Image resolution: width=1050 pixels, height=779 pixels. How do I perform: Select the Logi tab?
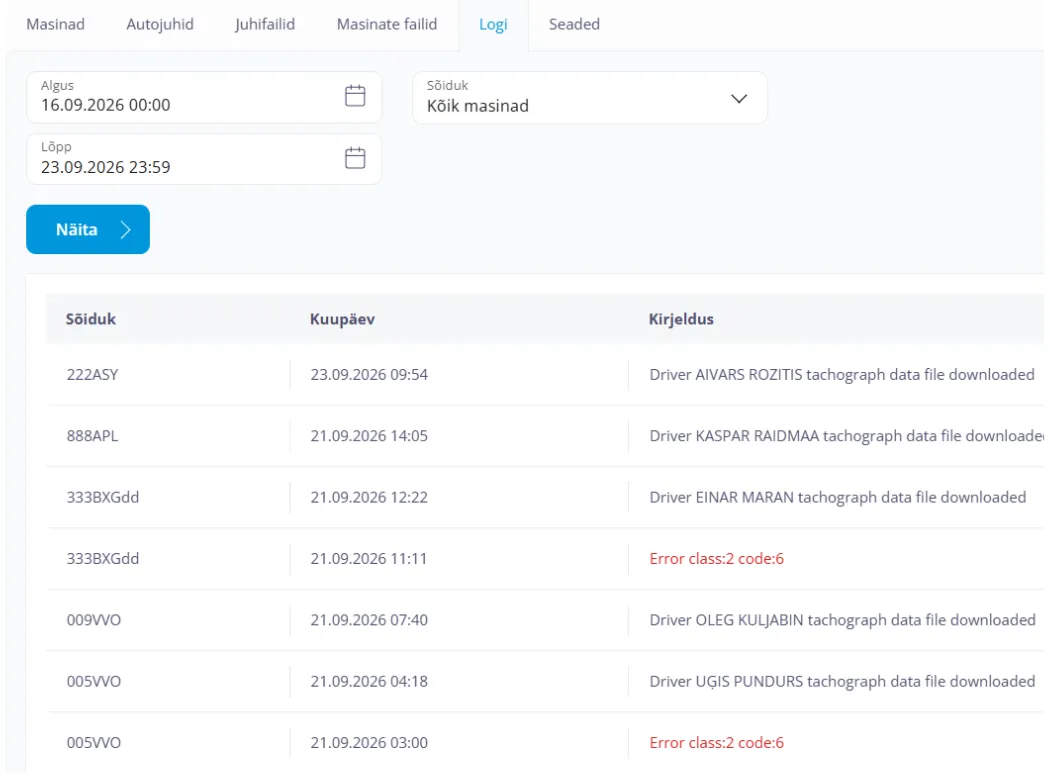[494, 24]
